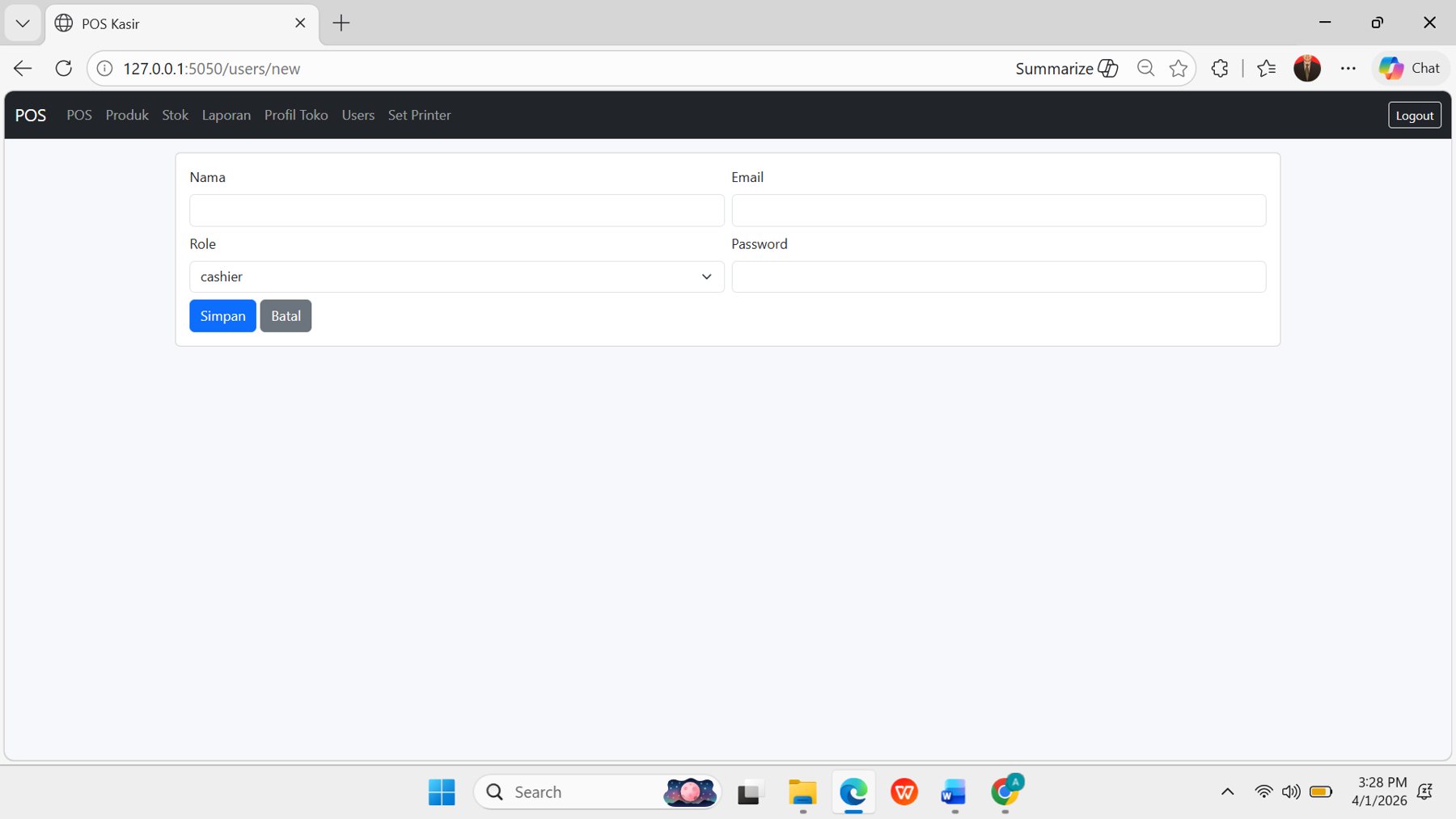Cancel the form with Batal
Viewport: 1456px width, 819px height.
click(286, 315)
